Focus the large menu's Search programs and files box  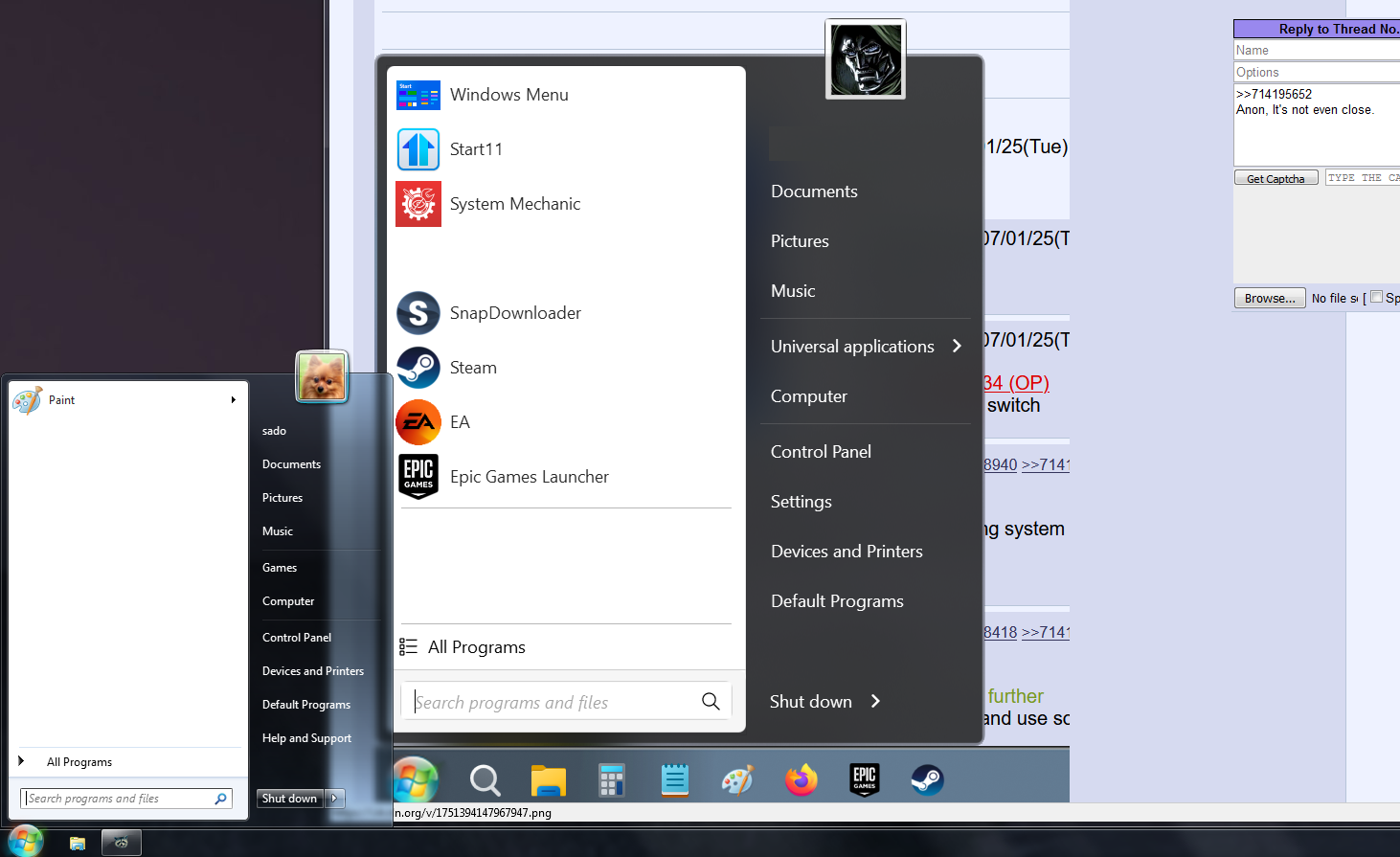click(566, 701)
